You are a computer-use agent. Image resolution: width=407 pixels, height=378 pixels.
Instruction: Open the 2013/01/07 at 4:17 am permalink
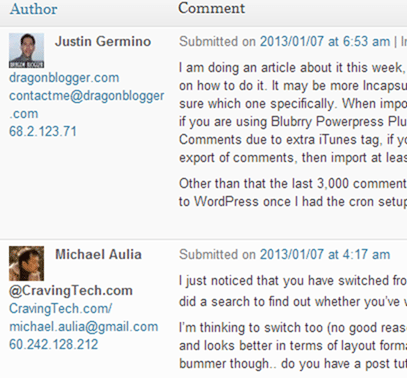point(325,255)
